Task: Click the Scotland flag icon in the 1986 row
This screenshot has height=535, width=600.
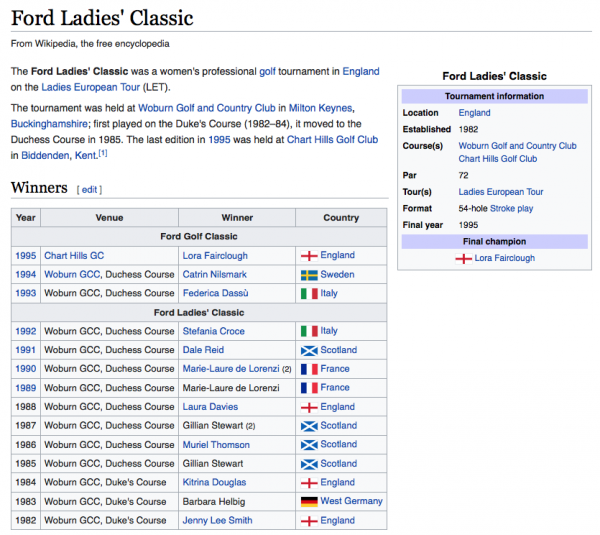Action: (x=309, y=445)
